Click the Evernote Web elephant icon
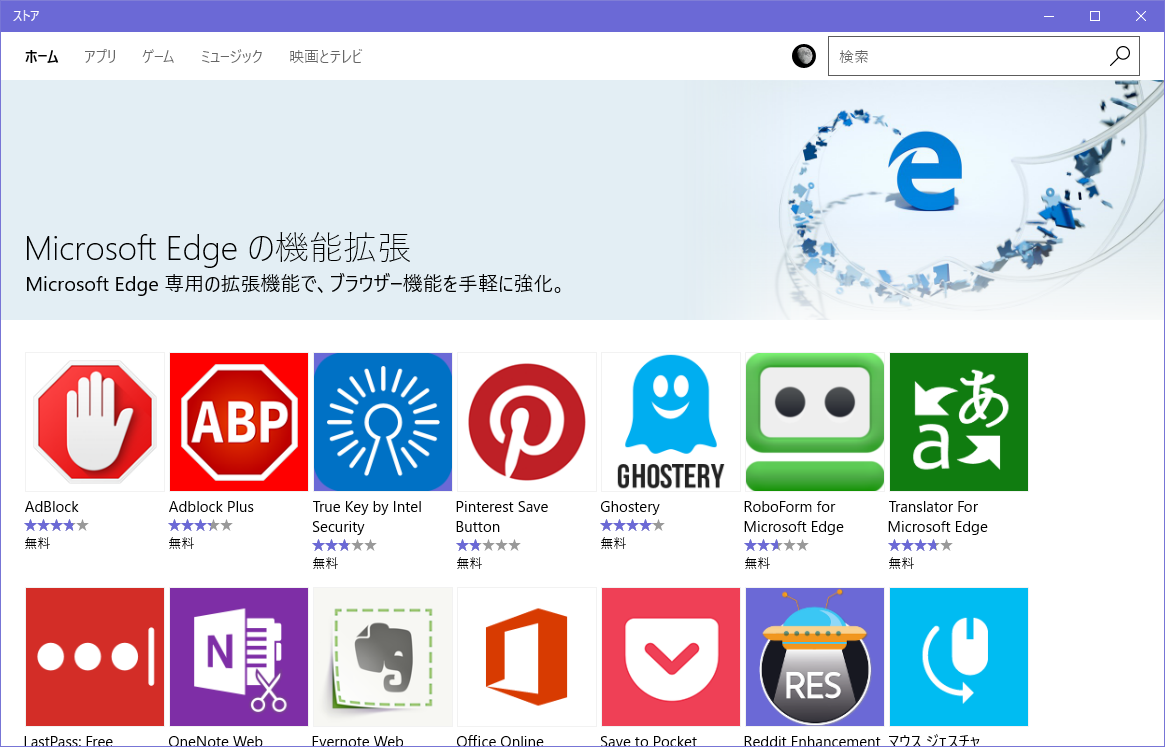Viewport: 1165px width, 747px height. pos(383,657)
